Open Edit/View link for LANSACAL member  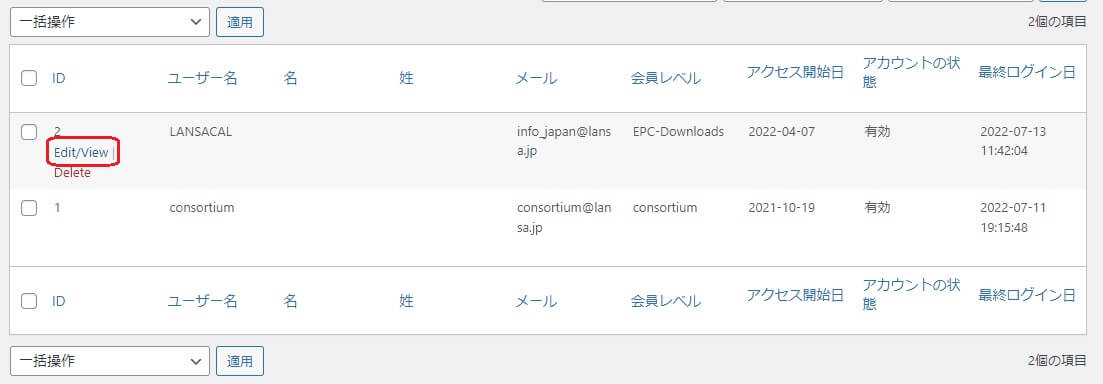pos(81,153)
